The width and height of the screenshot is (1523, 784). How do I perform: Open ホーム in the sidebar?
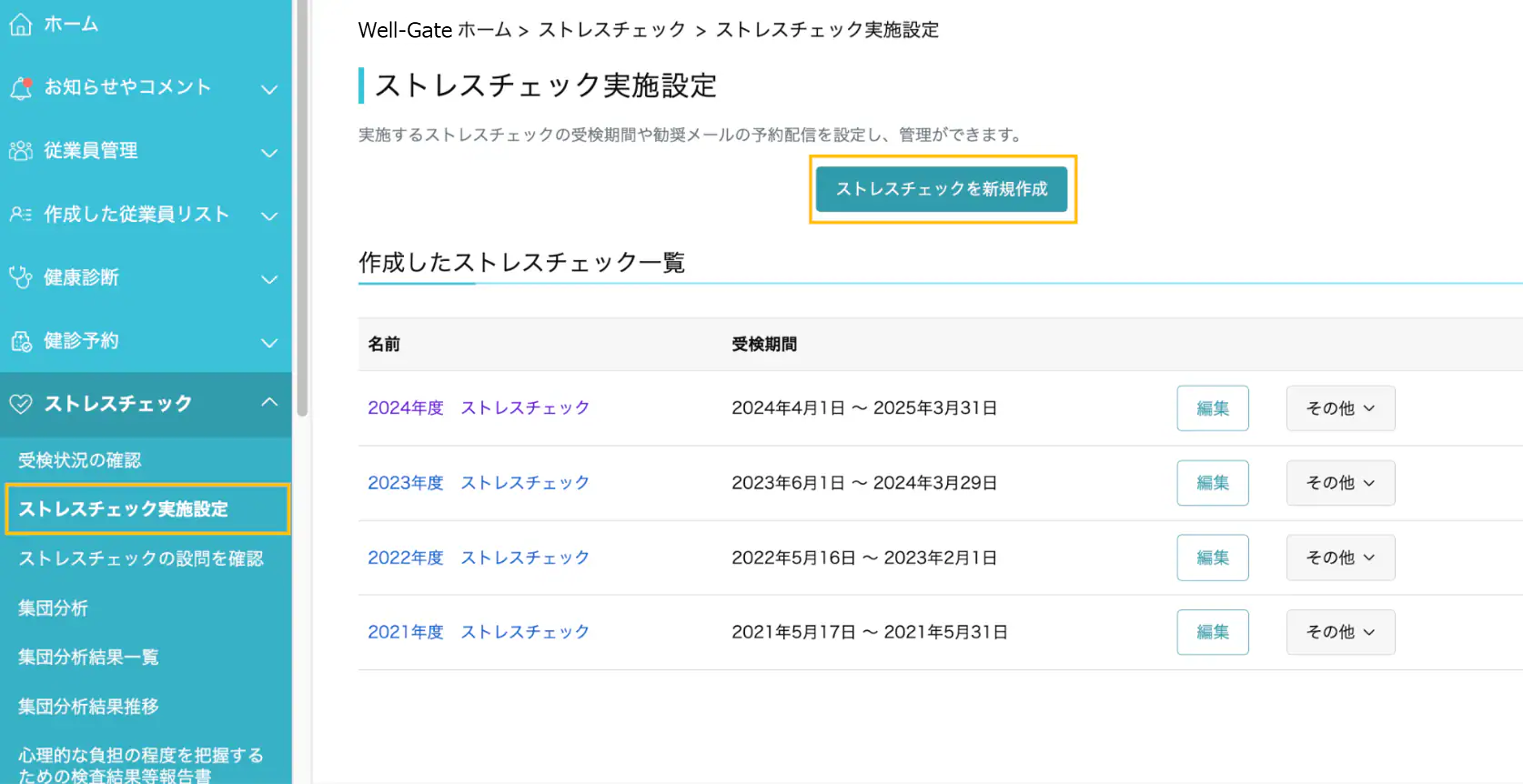point(71,24)
